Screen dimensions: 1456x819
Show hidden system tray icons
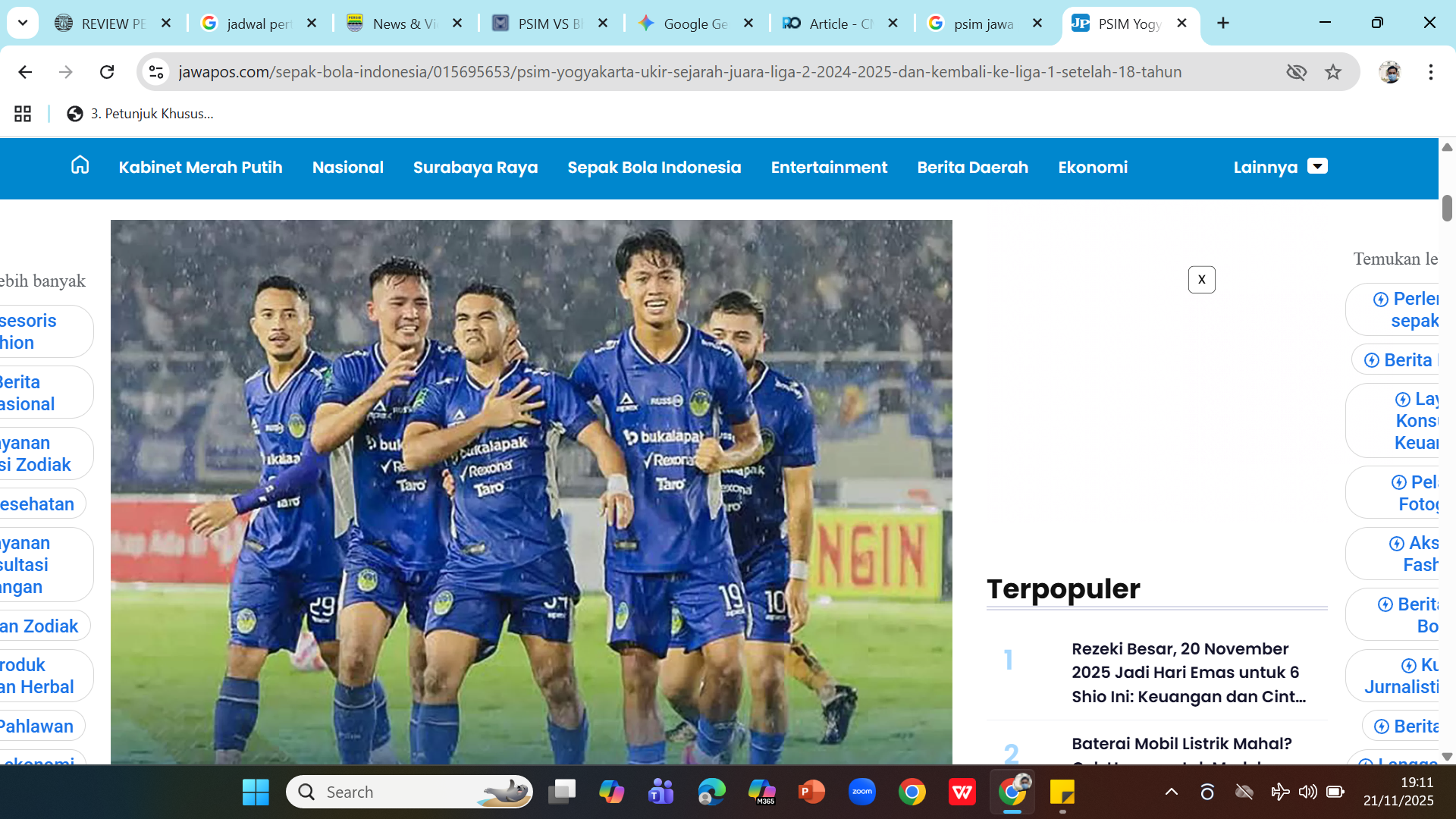[1172, 792]
